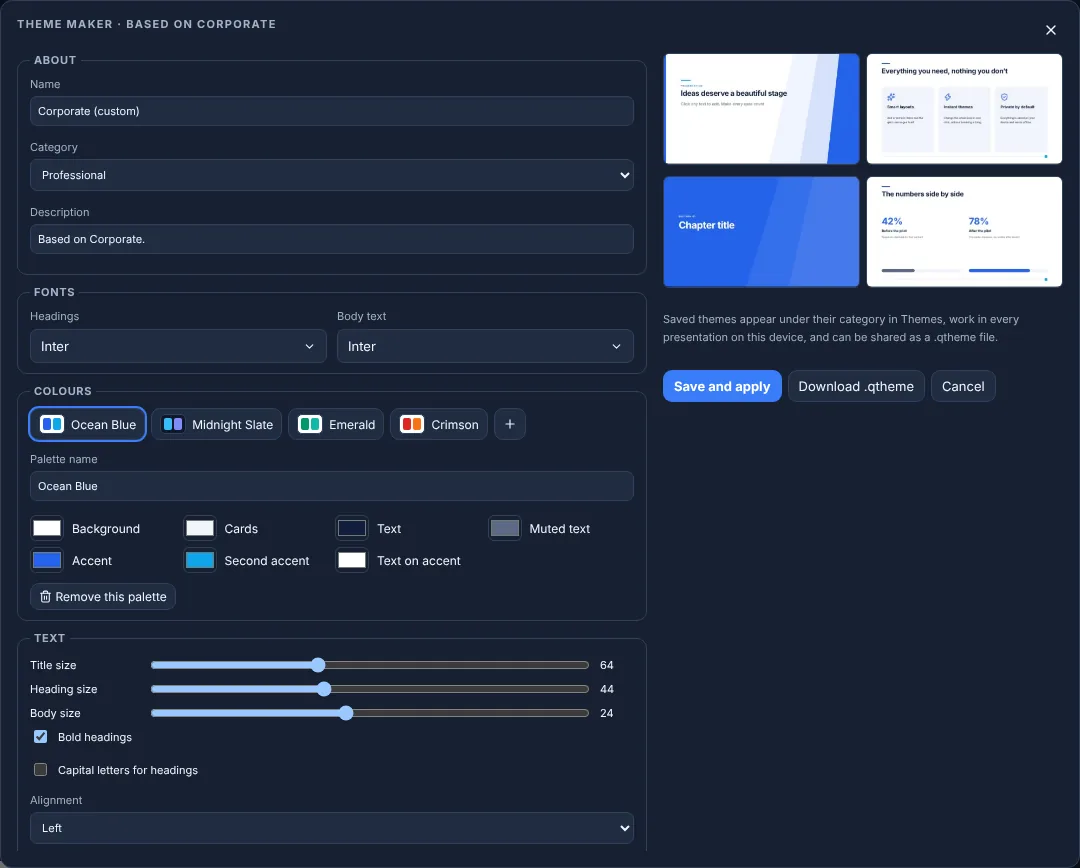Viewport: 1080px width, 868px height.
Task: Toggle the Bold headings checkbox
Action: coord(41,736)
